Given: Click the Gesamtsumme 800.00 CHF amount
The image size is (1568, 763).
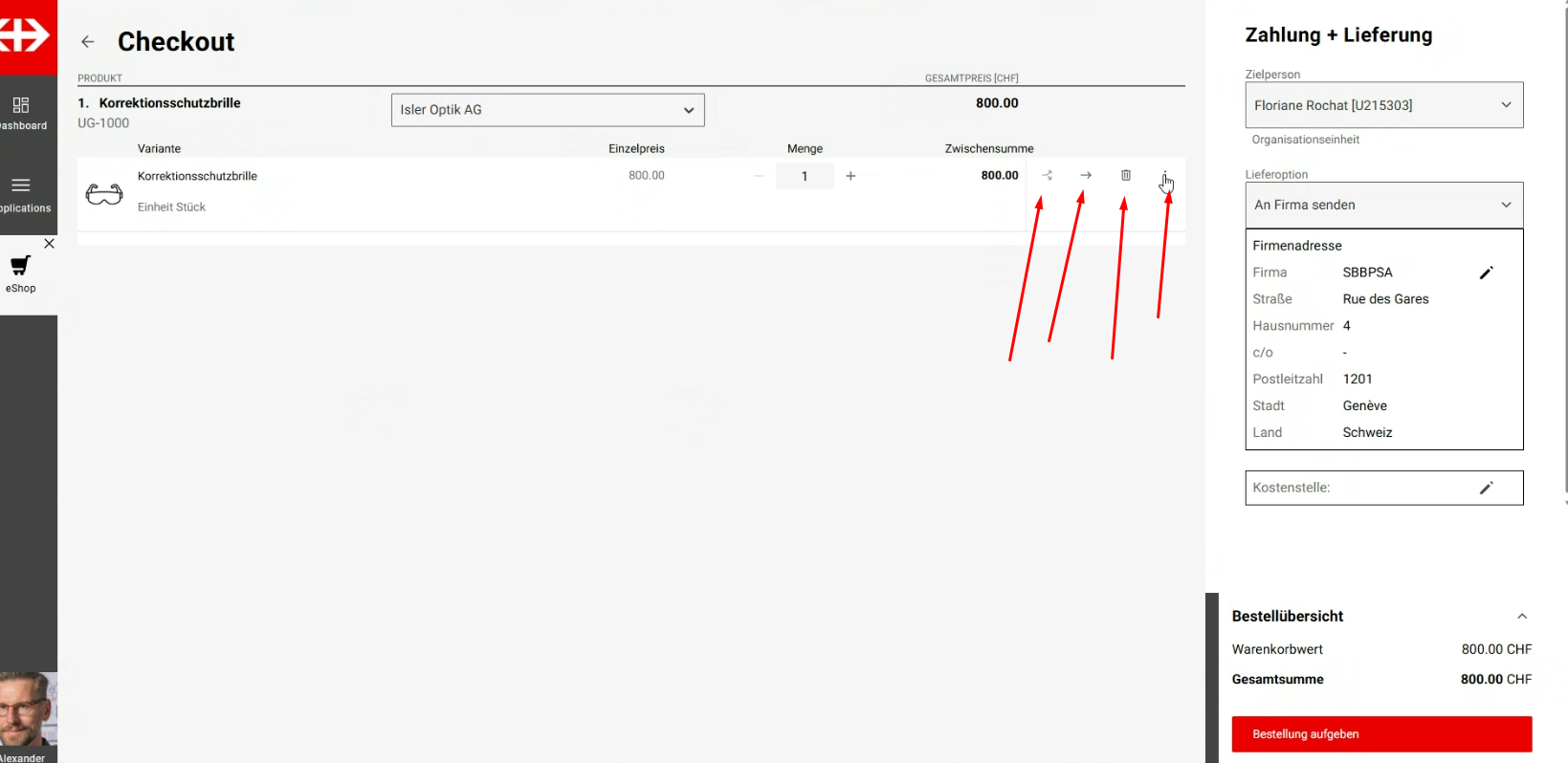Looking at the screenshot, I should pos(1496,680).
